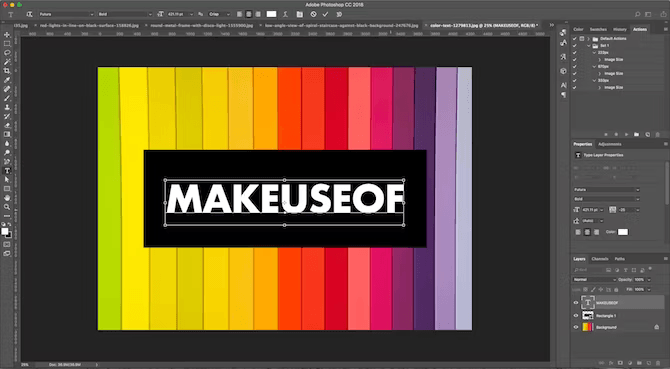Right-align text in the options bar
The image size is (670, 369).
click(x=258, y=14)
